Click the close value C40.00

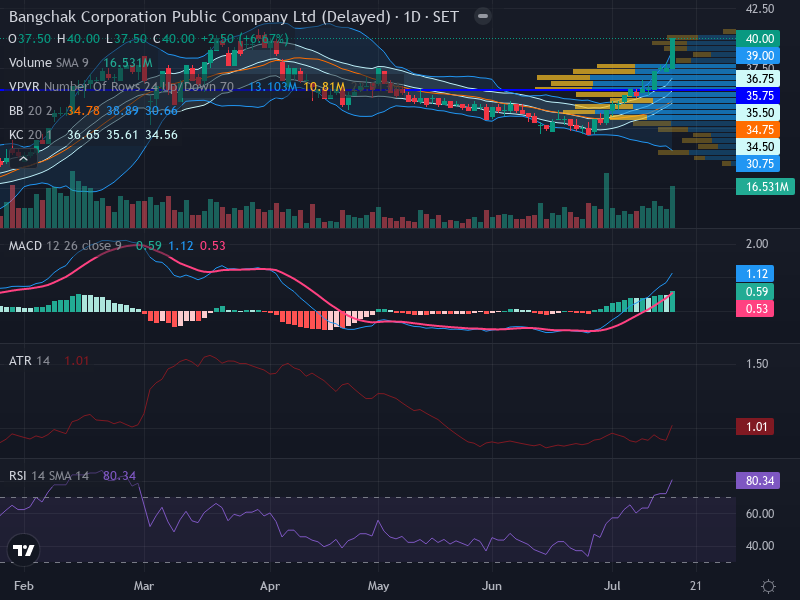(174, 39)
